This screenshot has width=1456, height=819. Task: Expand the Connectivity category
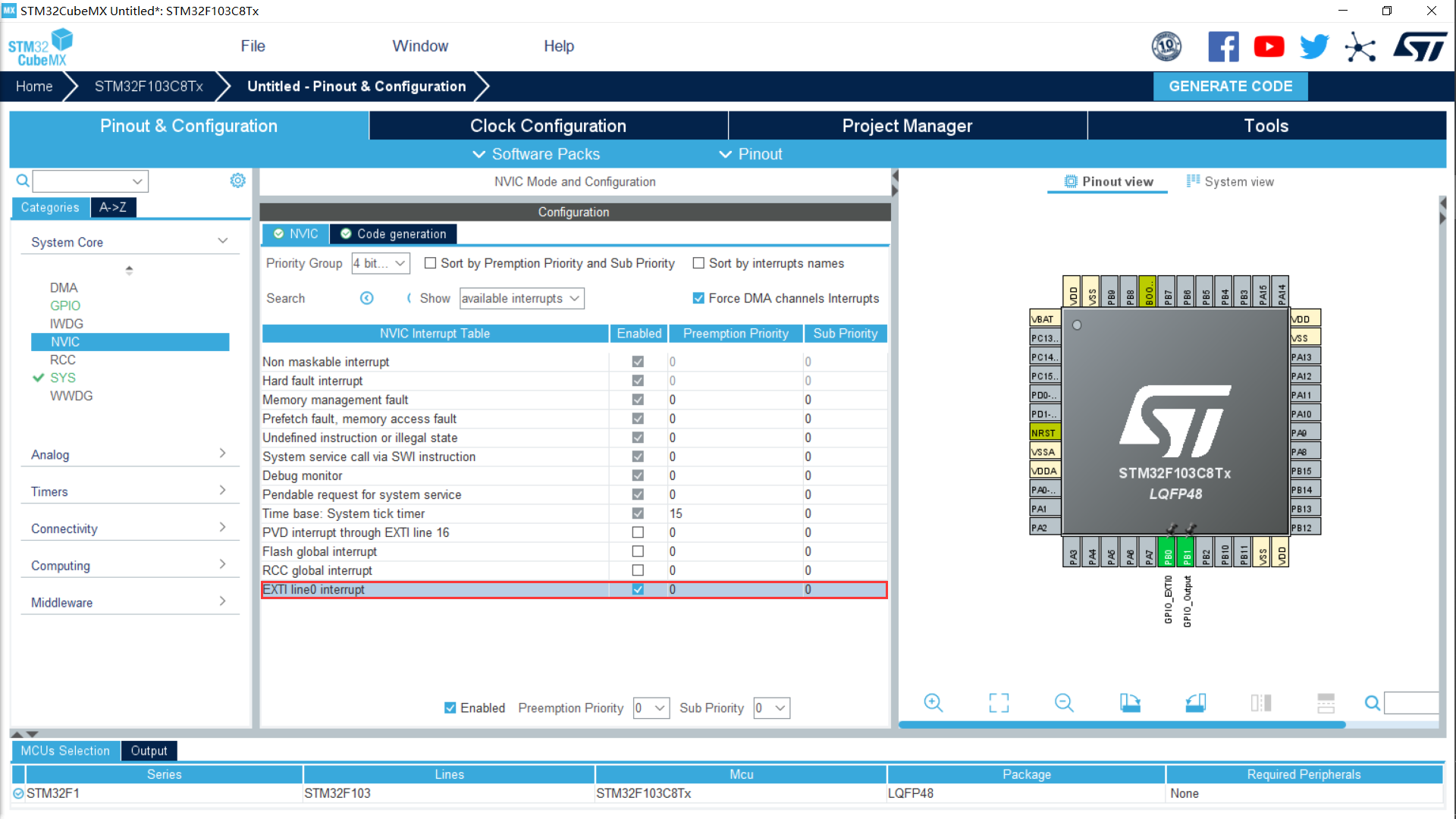(x=222, y=528)
